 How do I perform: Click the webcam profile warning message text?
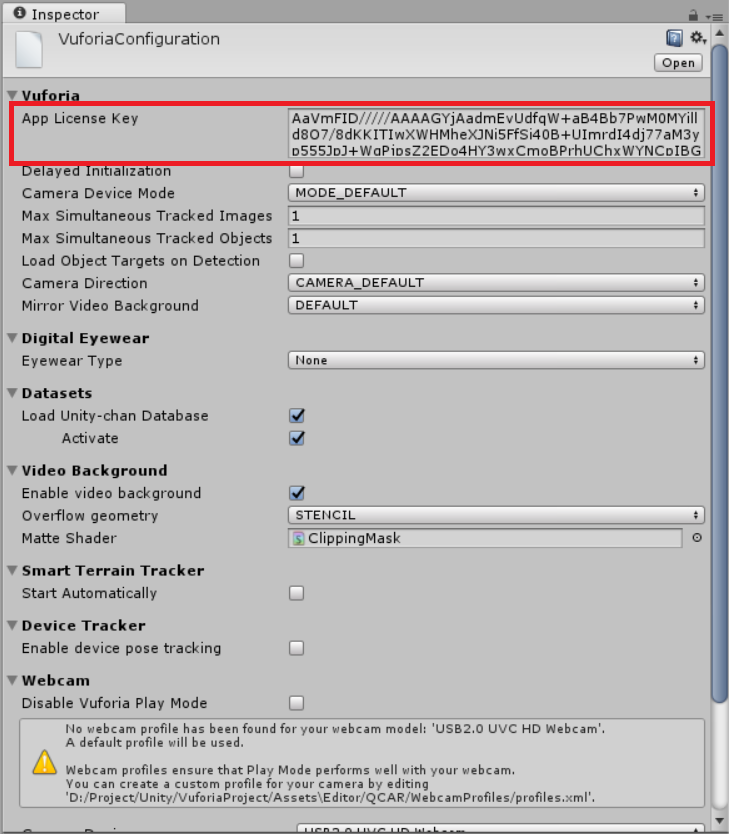[x=335, y=763]
